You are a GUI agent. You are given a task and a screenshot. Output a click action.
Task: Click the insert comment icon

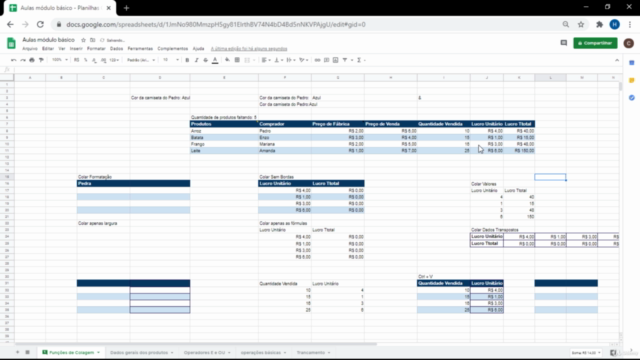tap(327, 60)
